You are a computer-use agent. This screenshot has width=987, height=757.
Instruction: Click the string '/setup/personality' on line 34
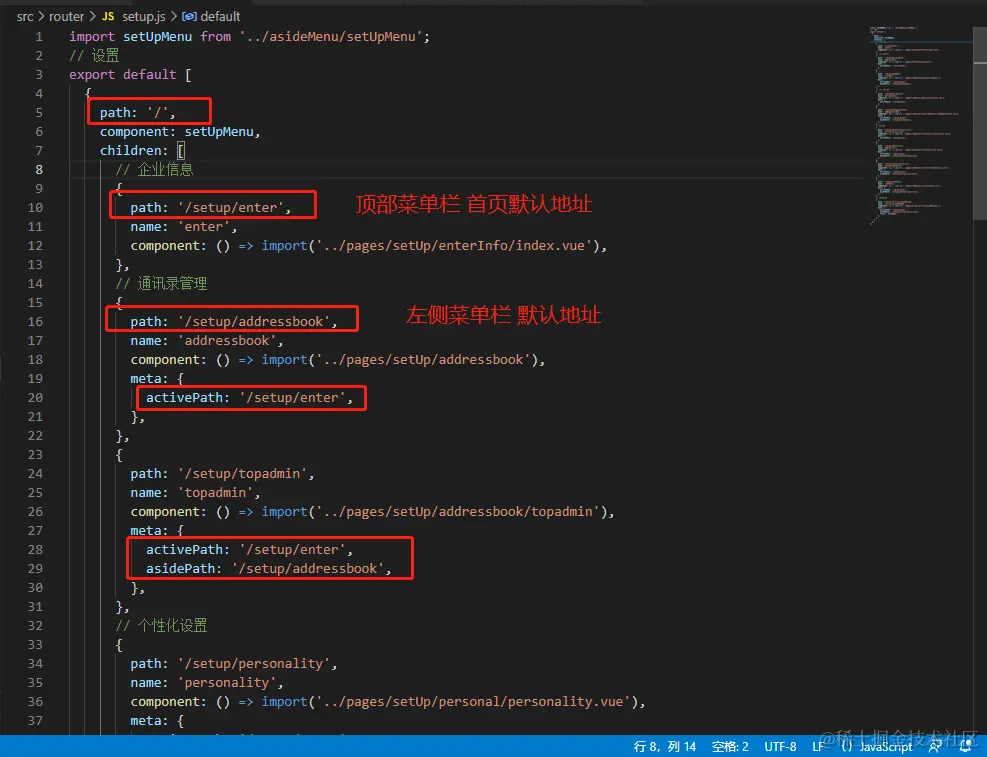(x=254, y=663)
